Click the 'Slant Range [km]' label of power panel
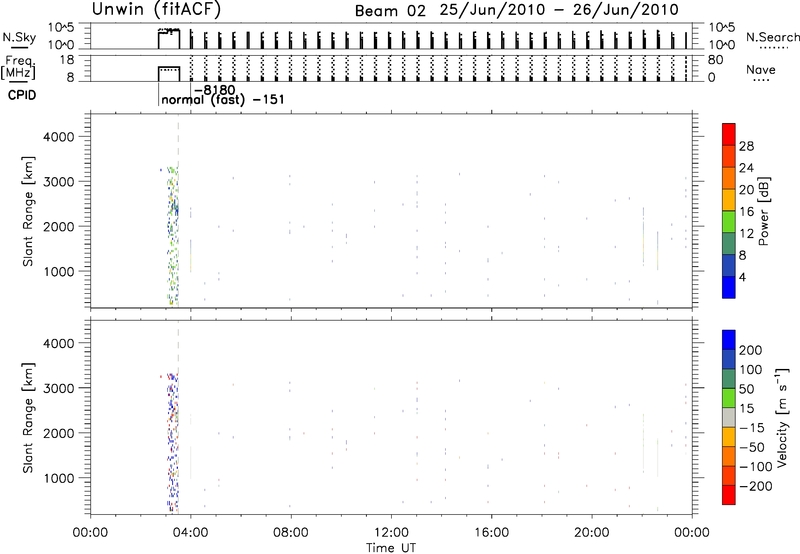The height and width of the screenshot is (554, 800). (x=28, y=211)
